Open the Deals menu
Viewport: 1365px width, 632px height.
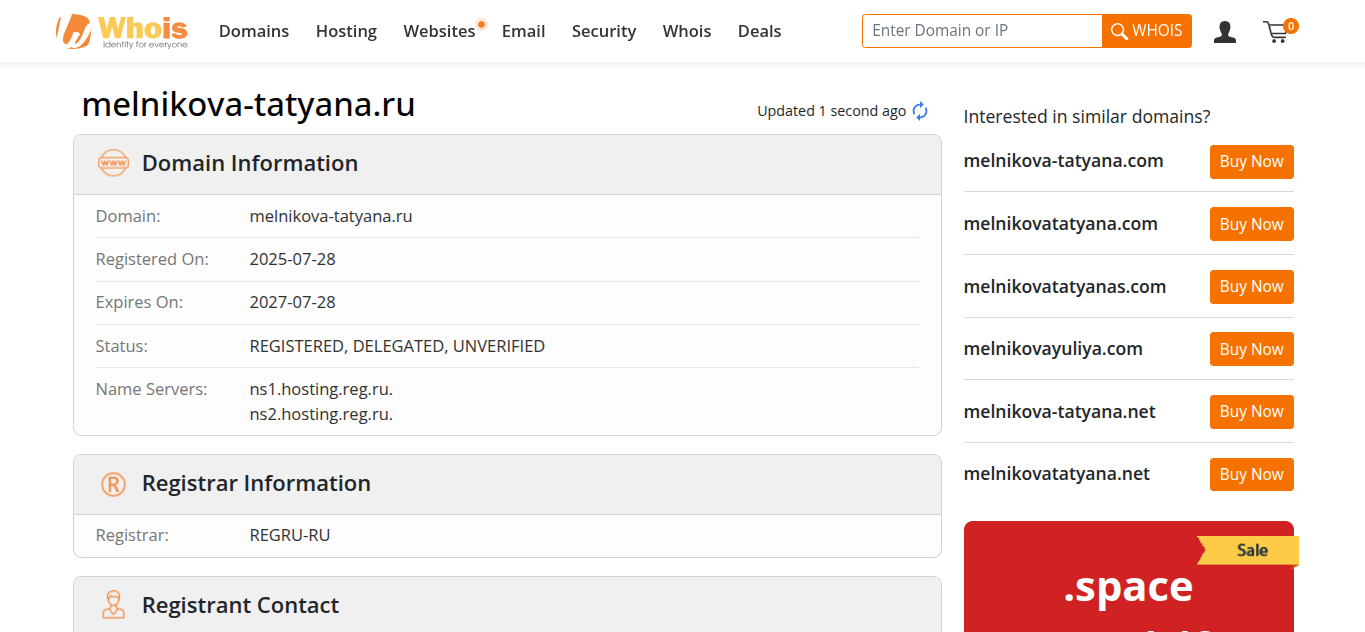(759, 31)
